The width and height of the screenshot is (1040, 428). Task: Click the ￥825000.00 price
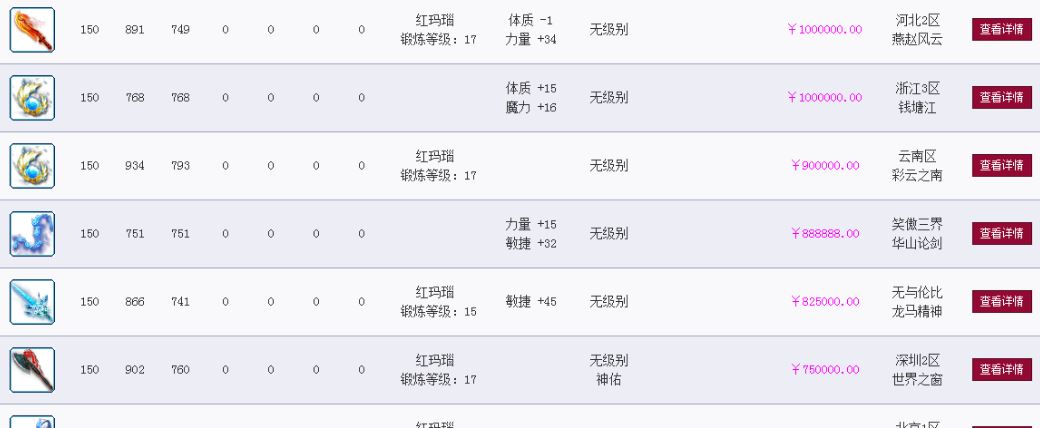pyautogui.click(x=824, y=301)
